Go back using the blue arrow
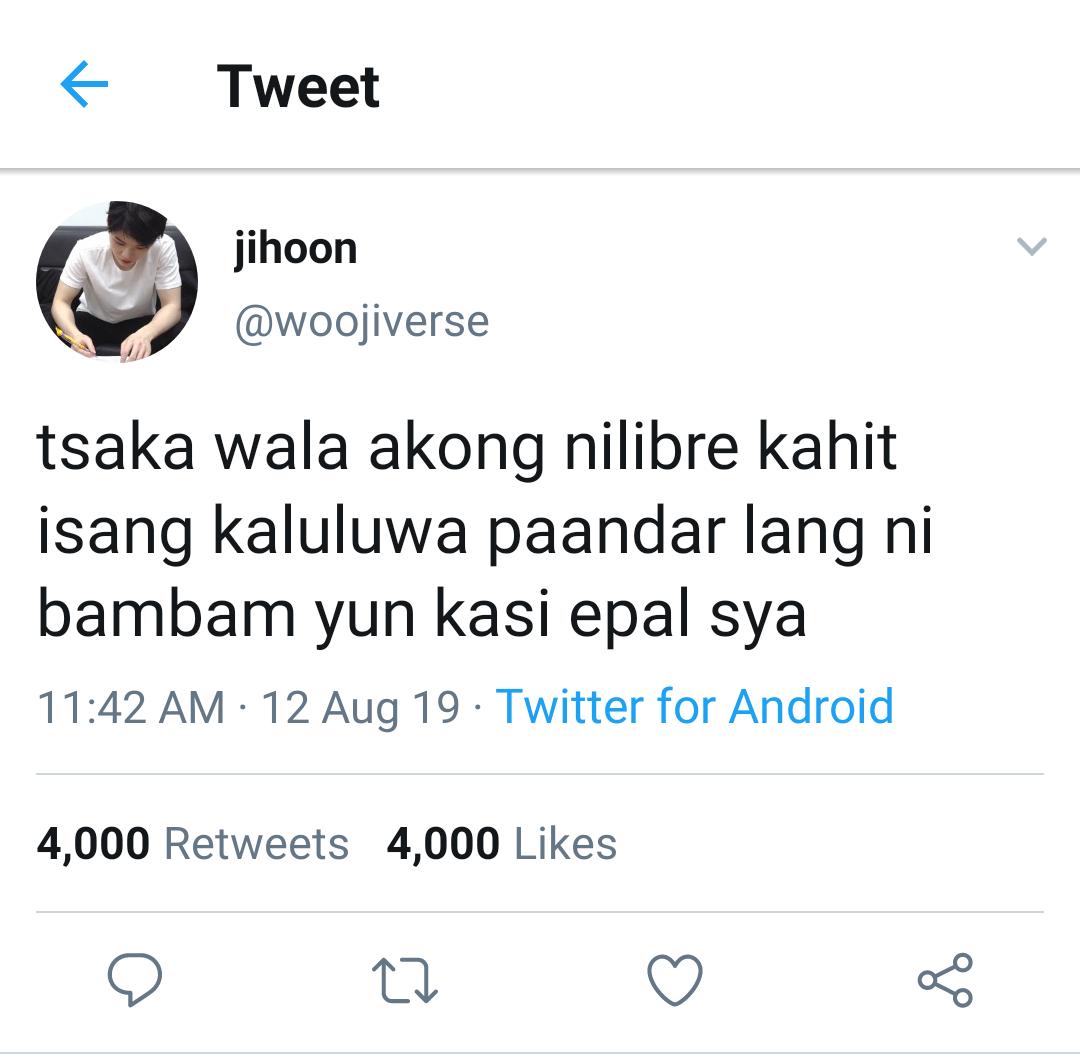1080x1060 pixels. point(84,84)
